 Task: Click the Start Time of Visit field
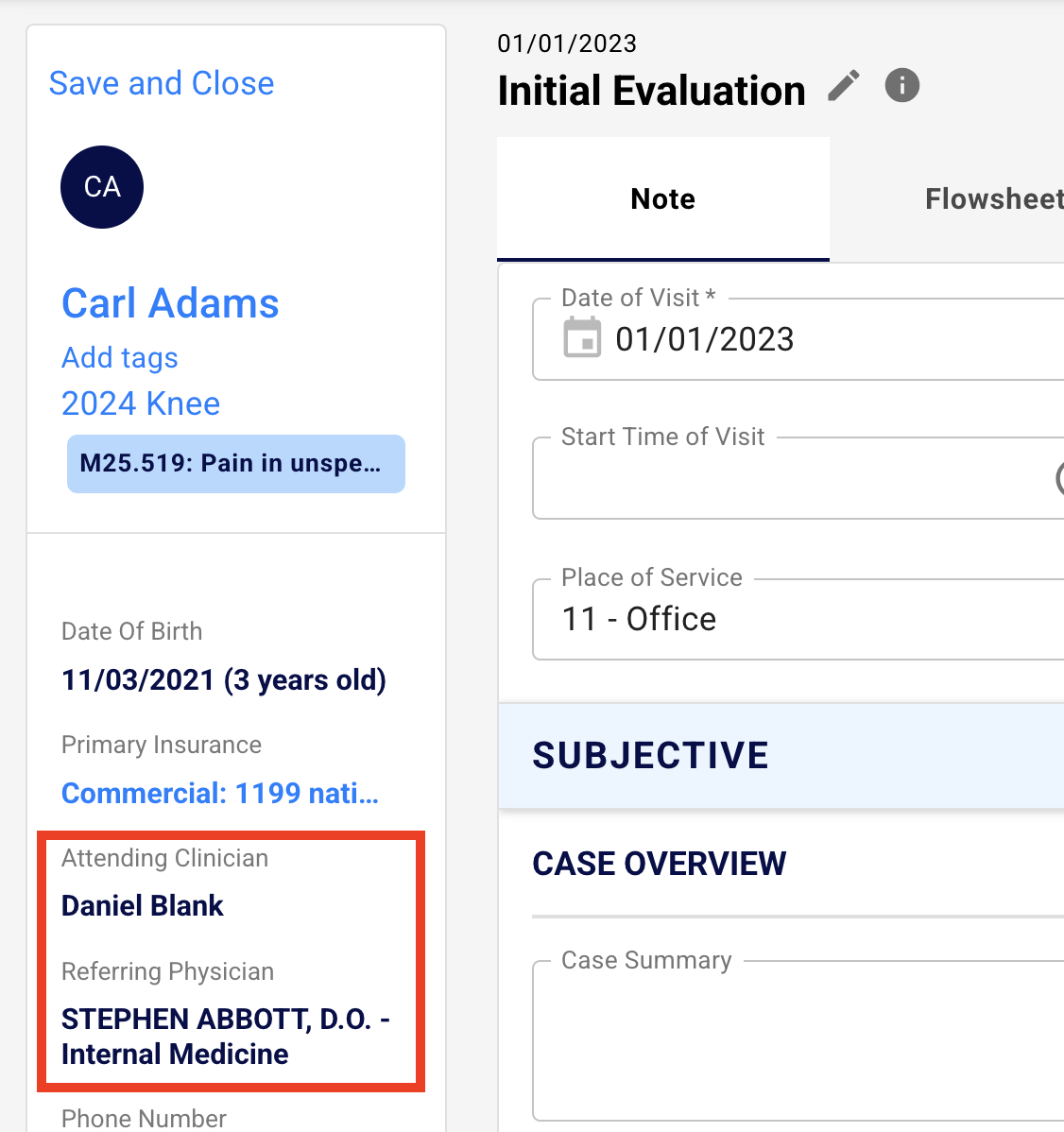click(798, 478)
